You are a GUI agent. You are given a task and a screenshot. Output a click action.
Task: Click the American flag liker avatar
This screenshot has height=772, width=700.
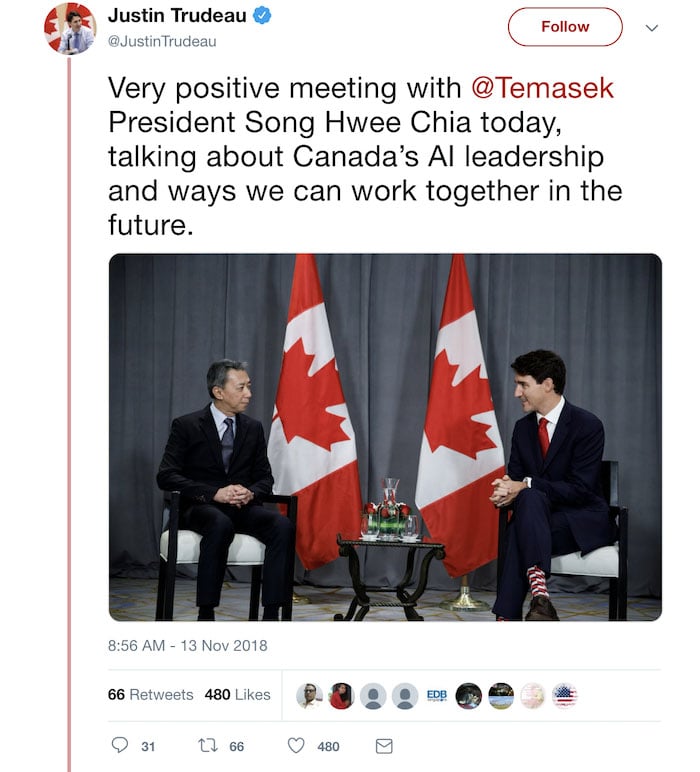(565, 695)
